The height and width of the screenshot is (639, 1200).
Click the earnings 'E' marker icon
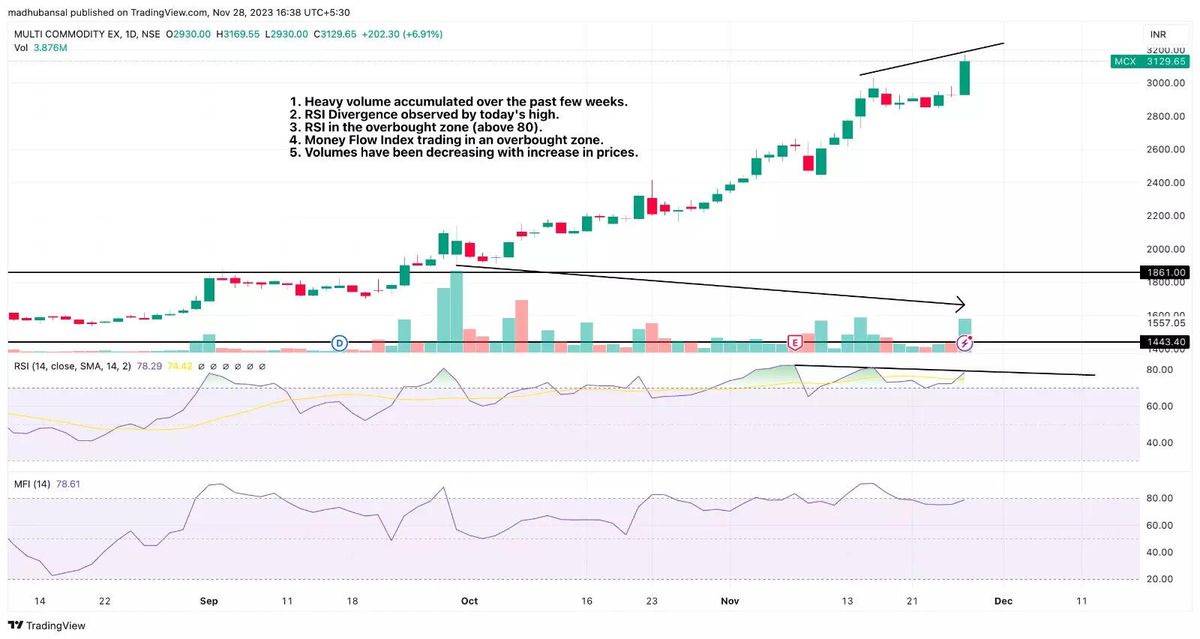pyautogui.click(x=796, y=342)
